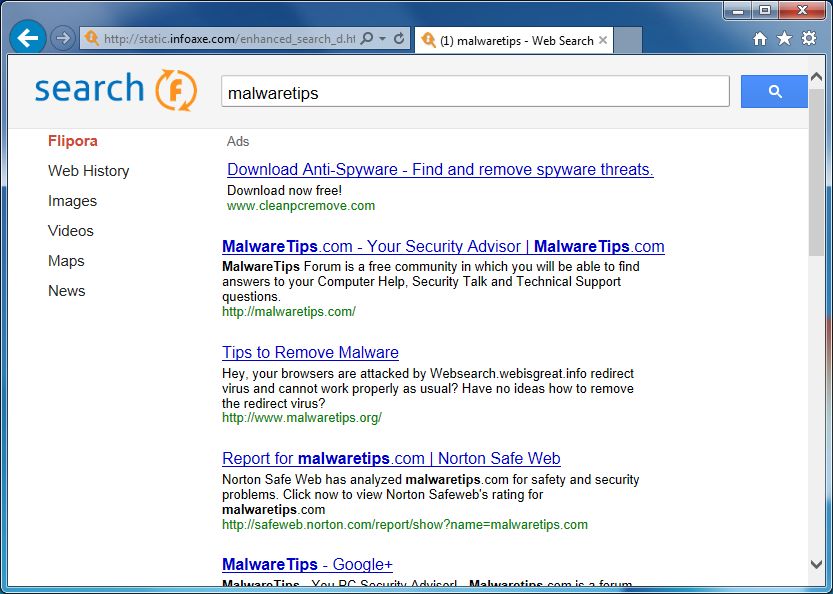Click the malwaretips search input field
This screenshot has height=594, width=833.
pyautogui.click(x=474, y=93)
